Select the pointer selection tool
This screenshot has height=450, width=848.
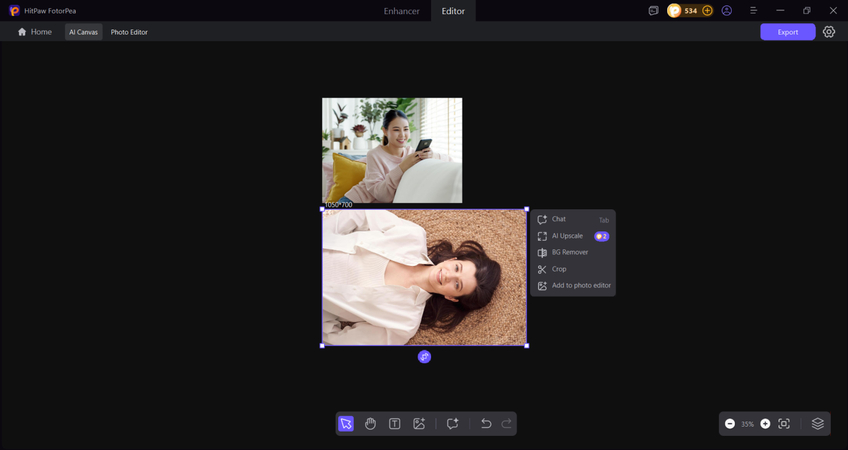(x=346, y=424)
